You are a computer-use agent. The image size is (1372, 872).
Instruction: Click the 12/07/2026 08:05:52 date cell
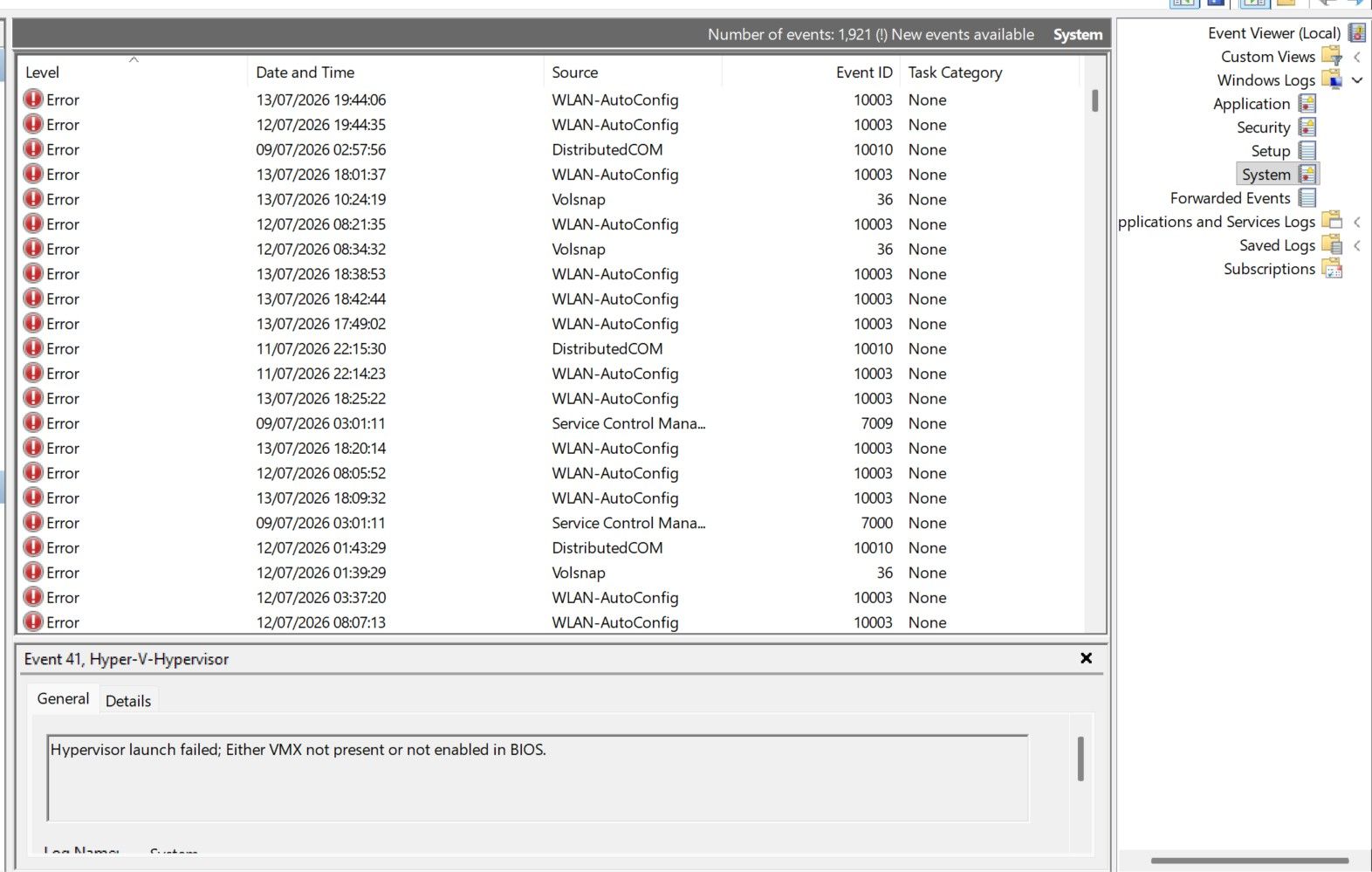pos(320,473)
